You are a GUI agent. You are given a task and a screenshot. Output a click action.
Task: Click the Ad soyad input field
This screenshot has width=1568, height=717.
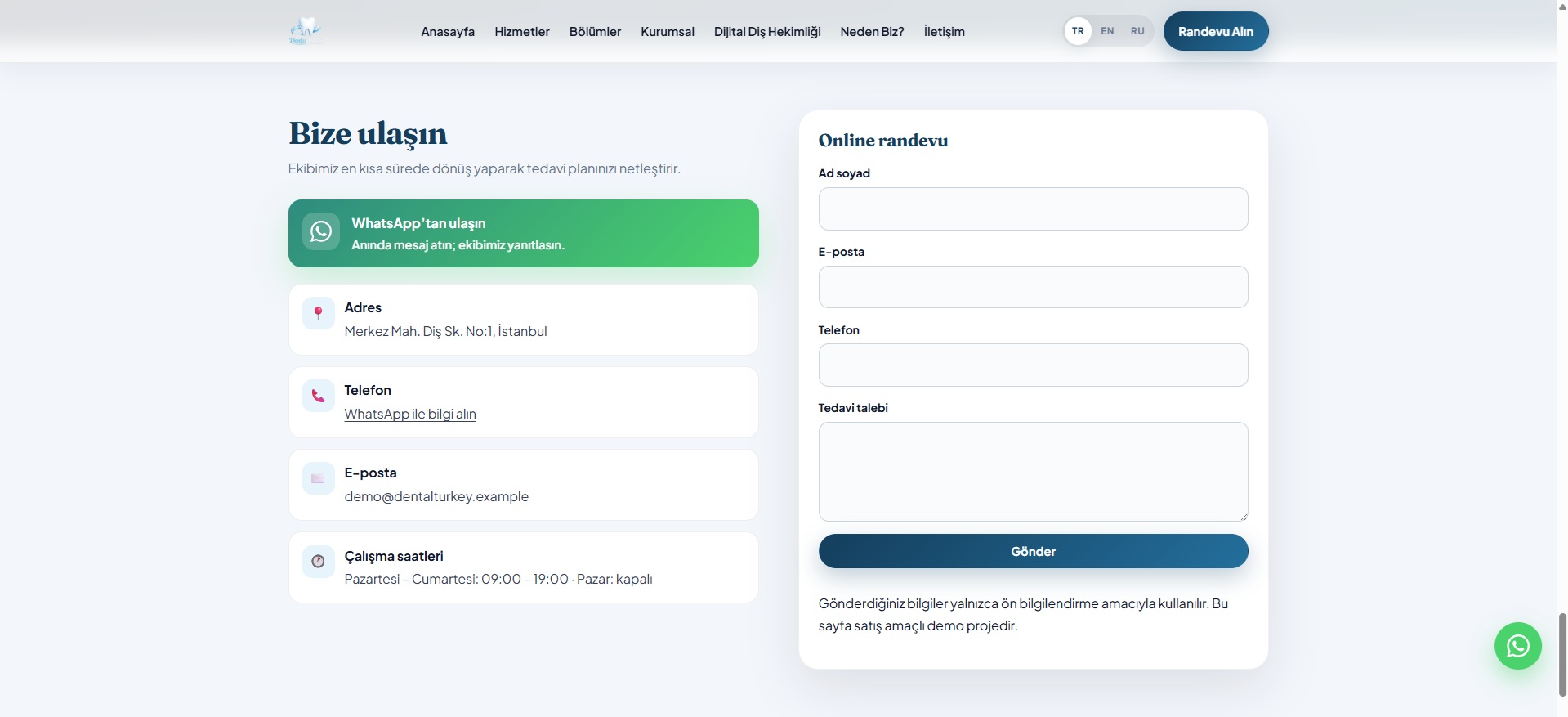click(x=1033, y=209)
